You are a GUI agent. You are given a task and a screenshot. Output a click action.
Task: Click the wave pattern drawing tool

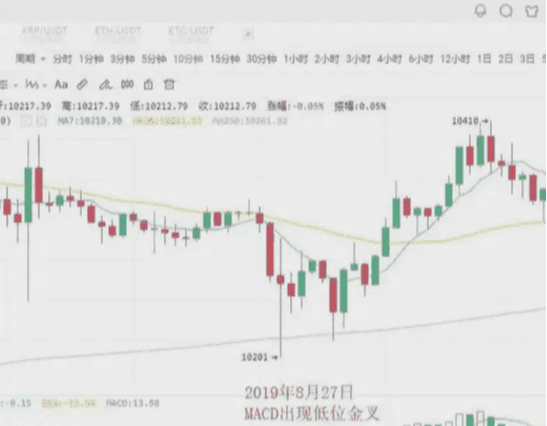click(x=32, y=85)
